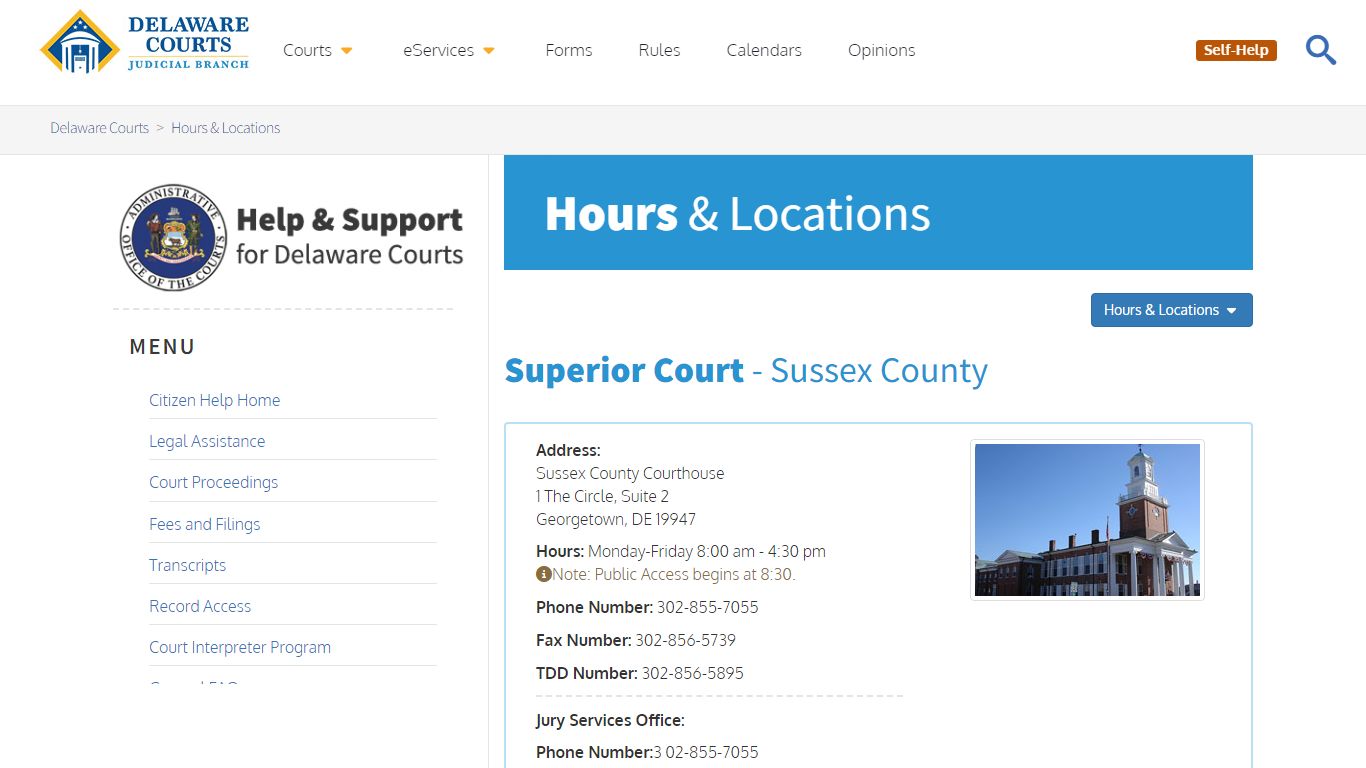
Task: Click the Sussex County Courthouse address text
Action: pos(630,473)
